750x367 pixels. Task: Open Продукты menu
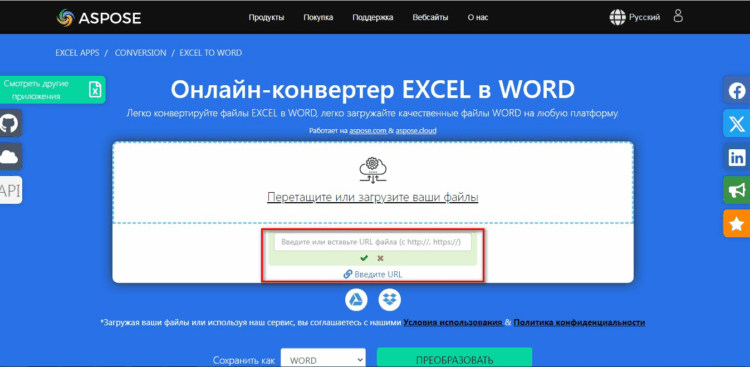coord(266,17)
